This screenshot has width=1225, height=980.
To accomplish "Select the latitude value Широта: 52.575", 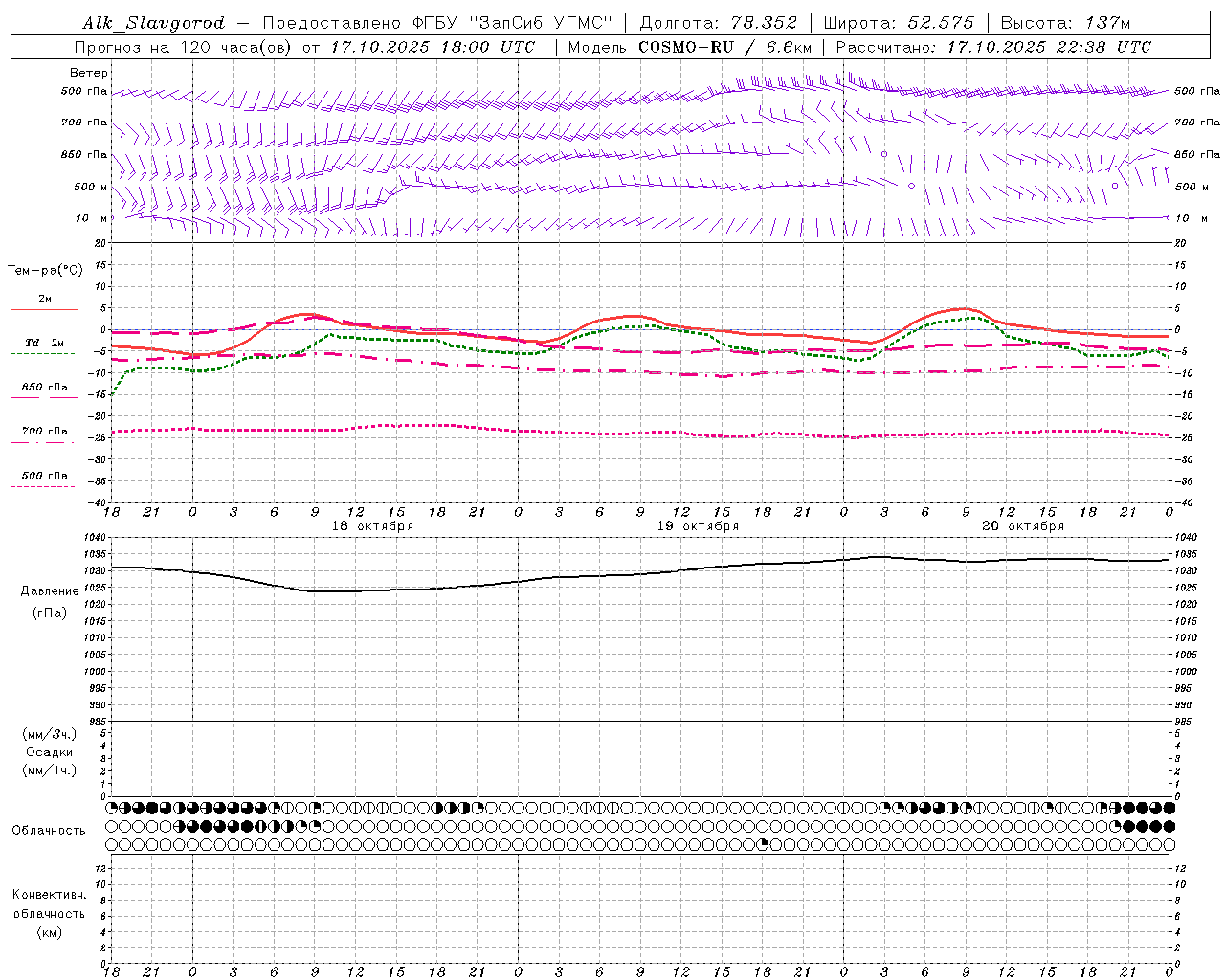I will coord(899,23).
